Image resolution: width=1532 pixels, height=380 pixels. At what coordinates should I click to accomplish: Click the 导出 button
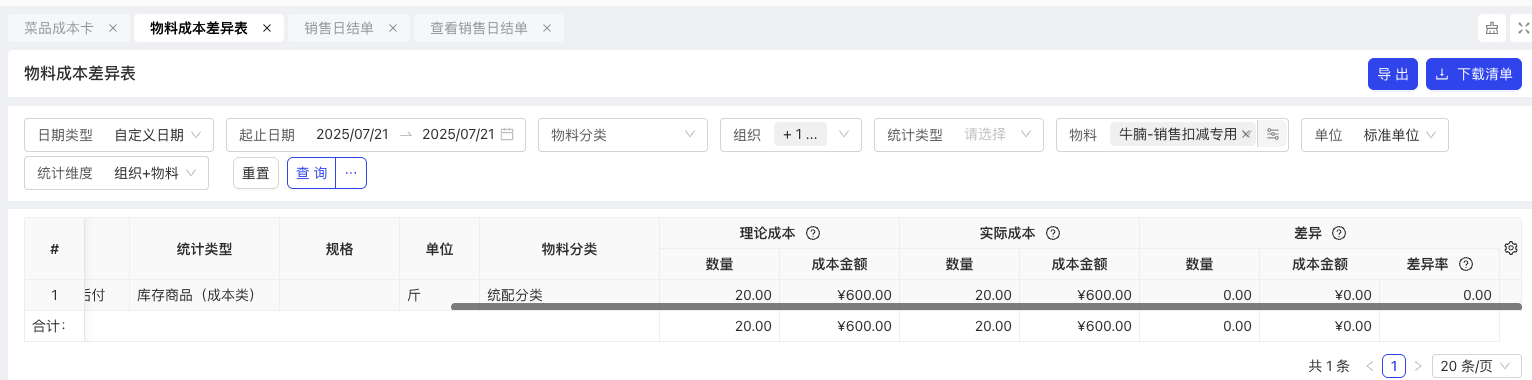tap(1393, 74)
